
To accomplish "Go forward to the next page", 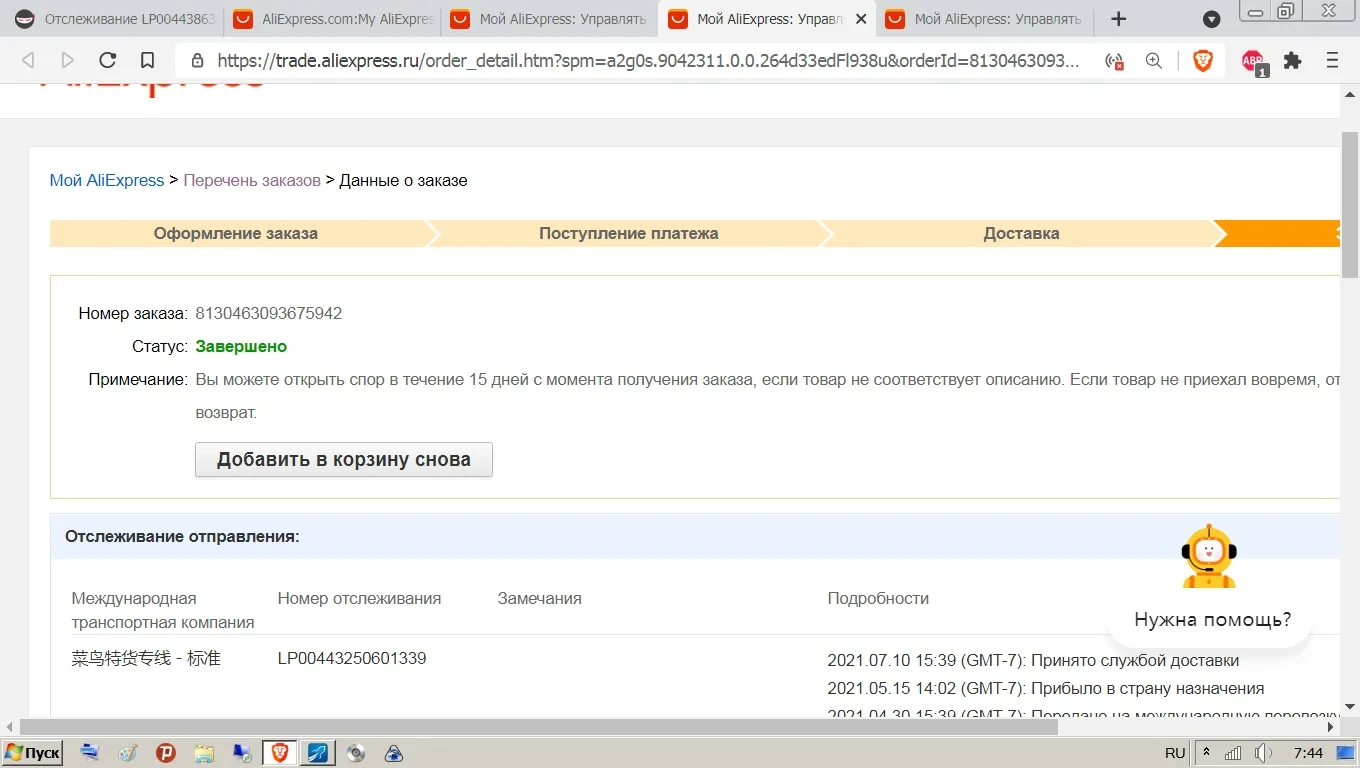I will 68,60.
